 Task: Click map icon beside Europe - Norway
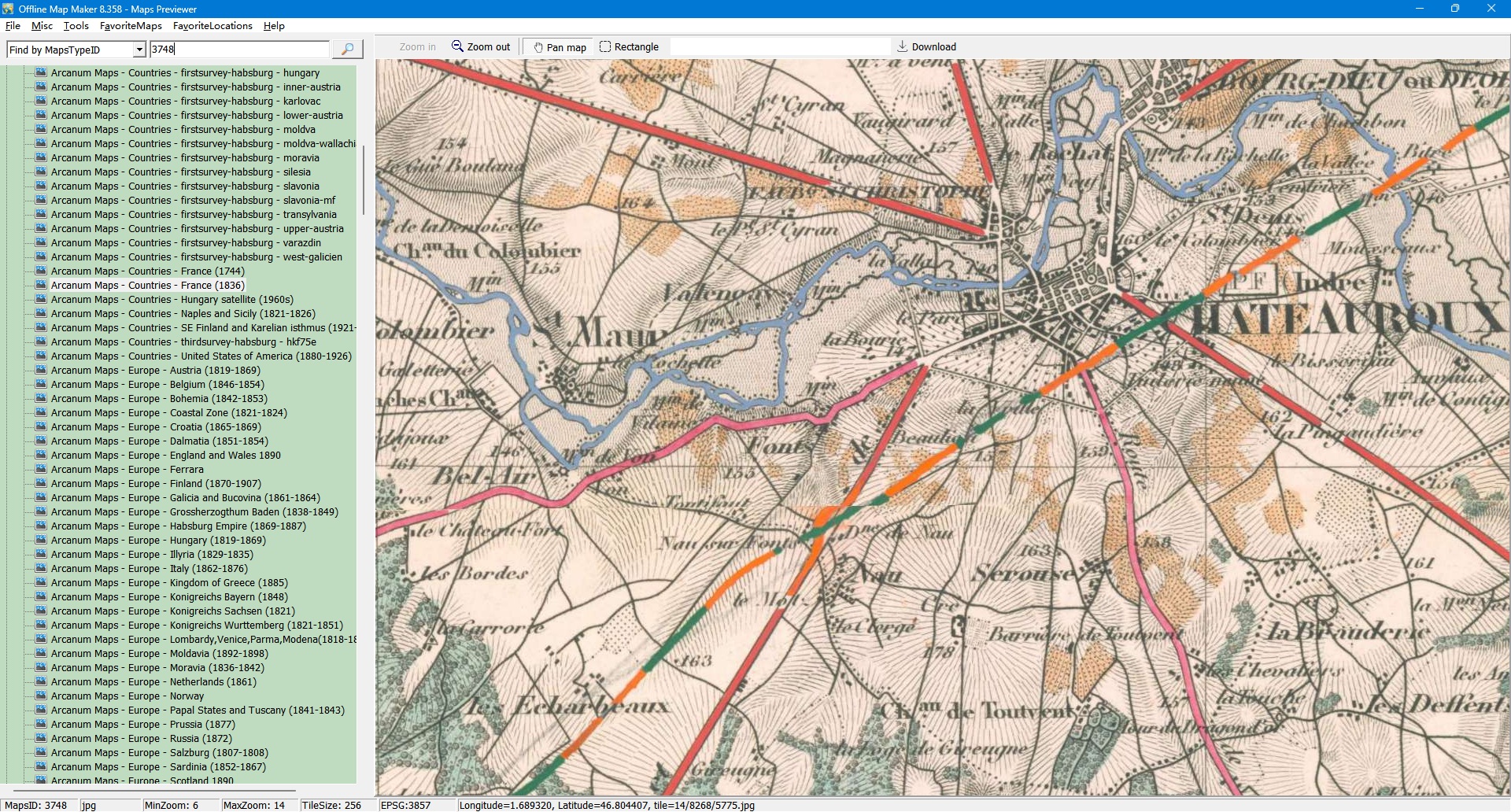pos(41,696)
